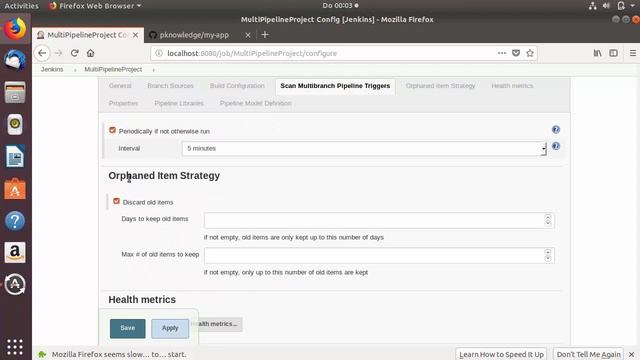Open page actions three-dot menu
The image size is (640, 360).
coord(502,53)
